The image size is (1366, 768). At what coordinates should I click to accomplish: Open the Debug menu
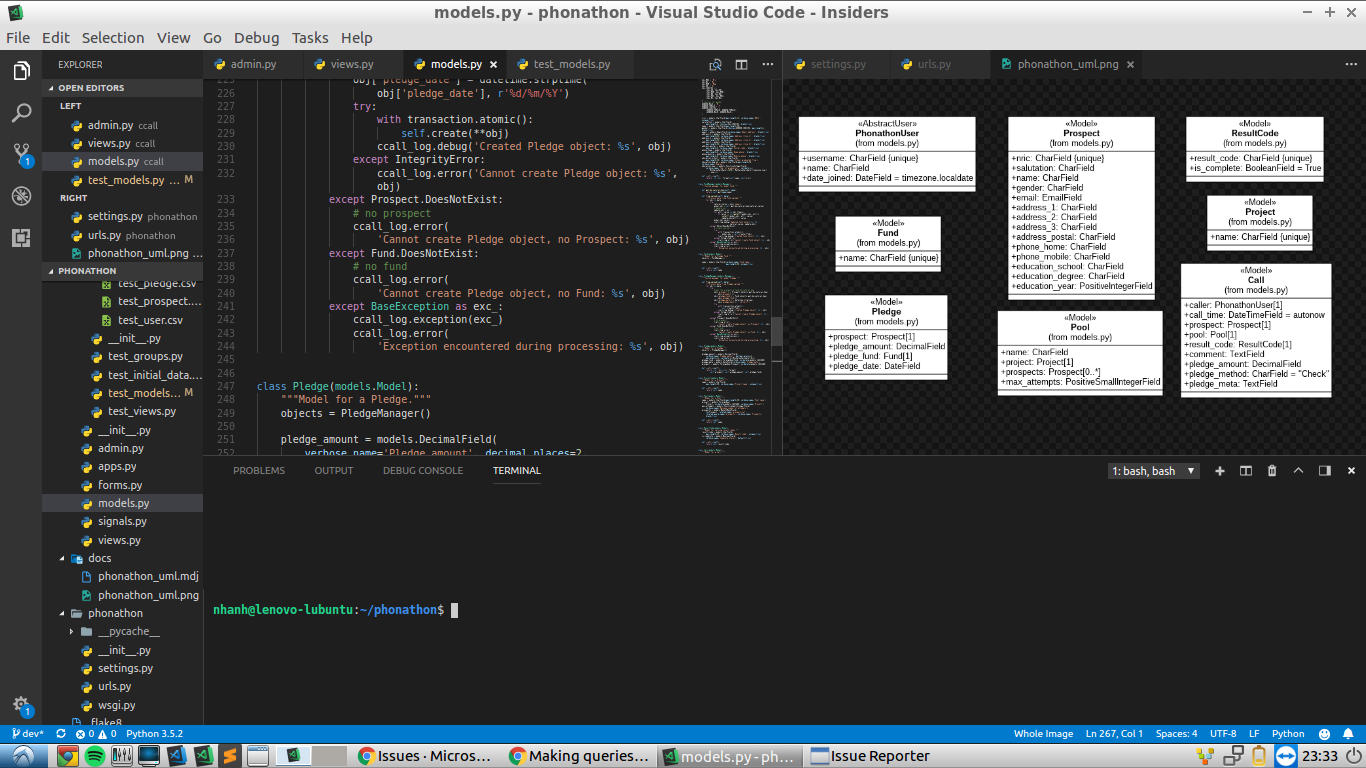click(x=256, y=37)
